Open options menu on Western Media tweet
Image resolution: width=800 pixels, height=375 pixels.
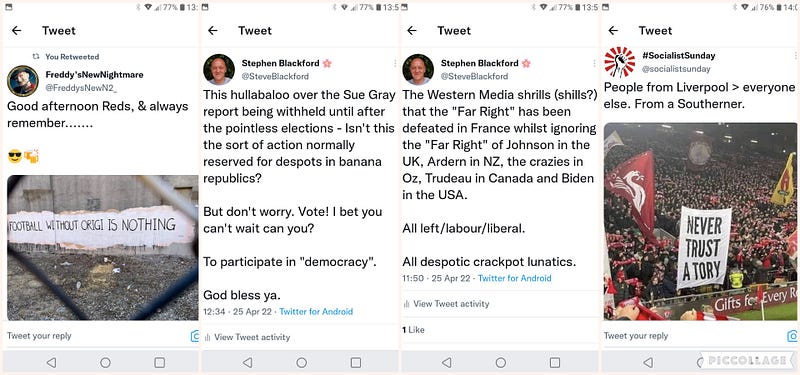[x=594, y=63]
